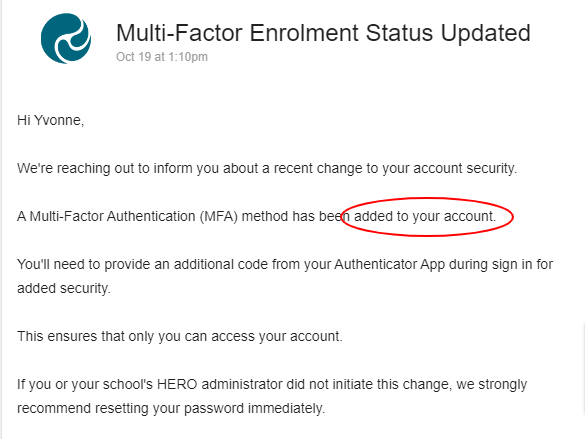Click the name Yvonne in the greeting
The image size is (585, 439).
click(x=58, y=120)
